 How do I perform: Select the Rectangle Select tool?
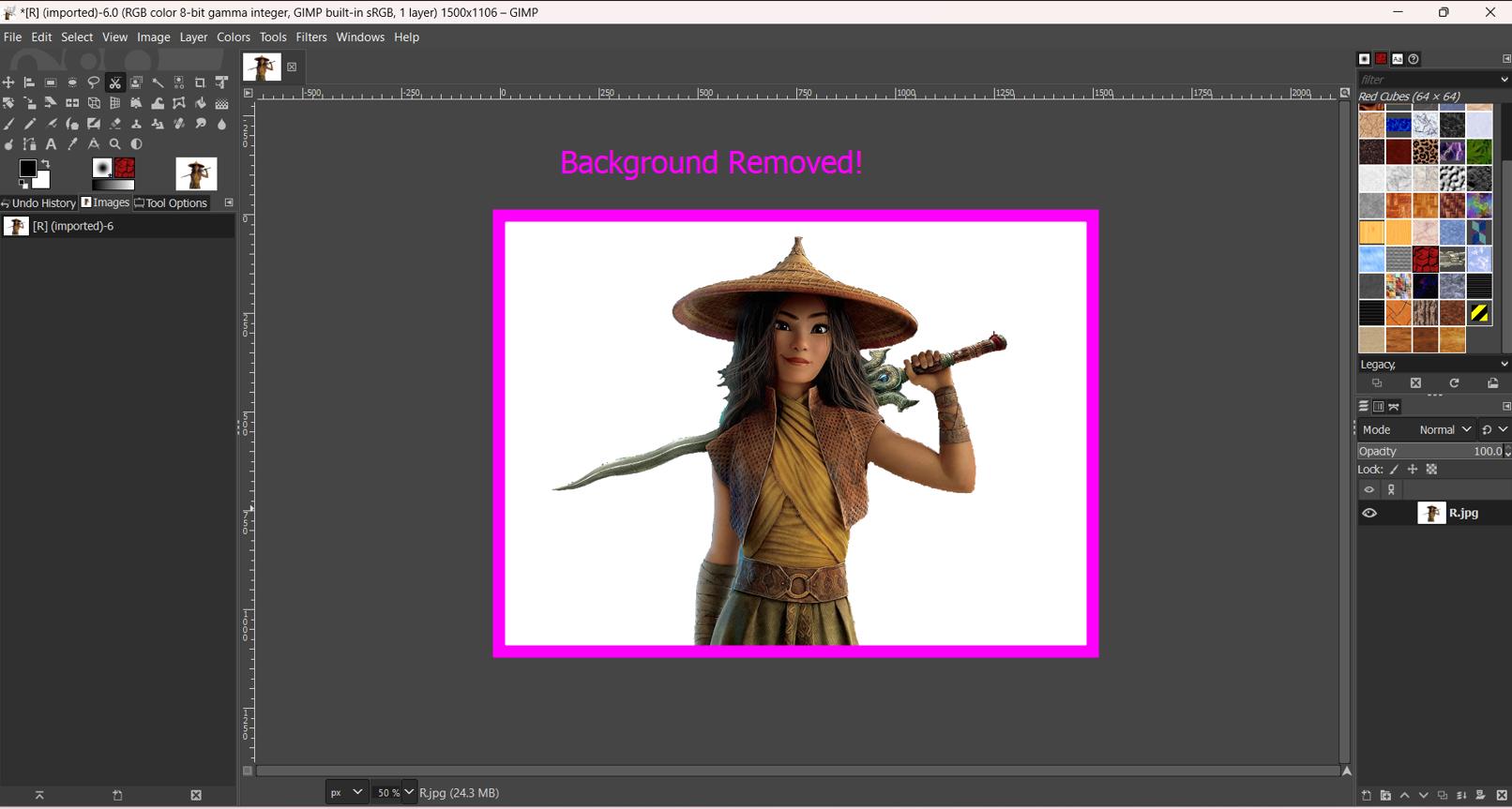[x=51, y=82]
